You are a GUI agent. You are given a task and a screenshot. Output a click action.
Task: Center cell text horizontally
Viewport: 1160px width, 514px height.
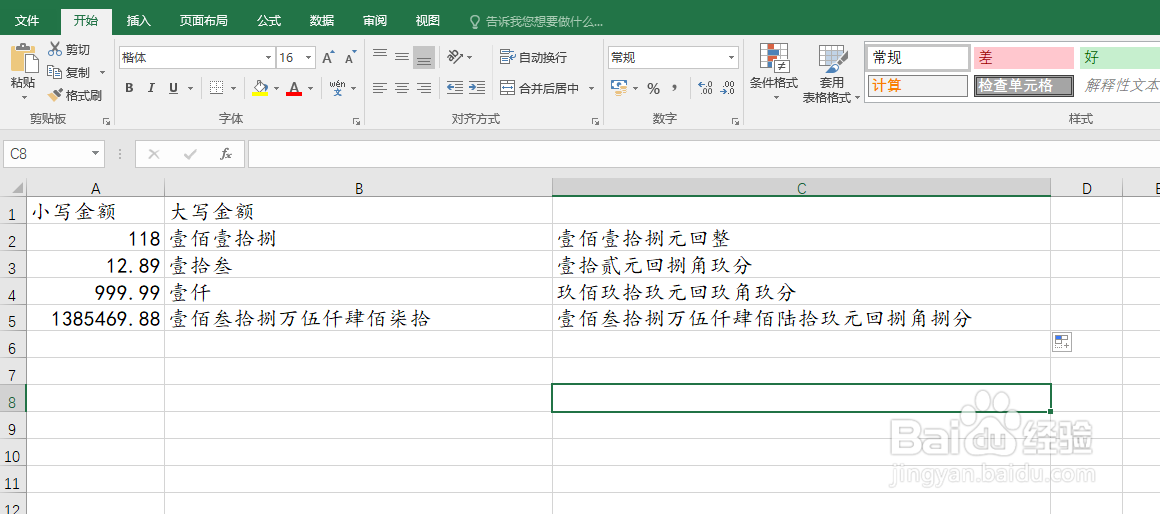tap(402, 88)
